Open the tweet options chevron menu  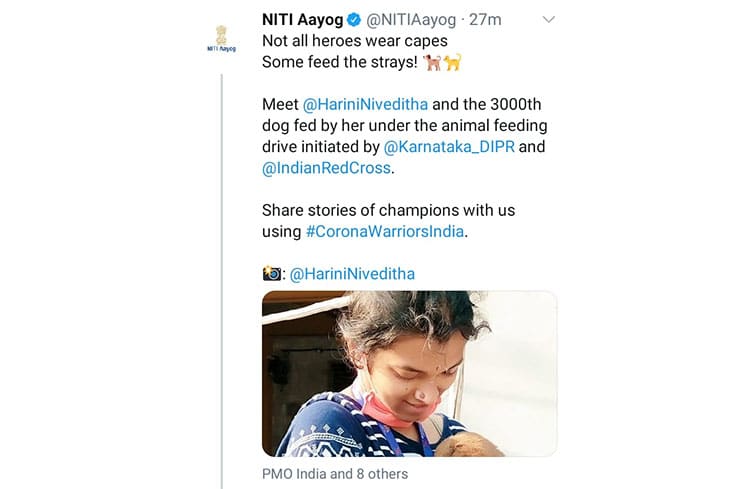tap(547, 20)
